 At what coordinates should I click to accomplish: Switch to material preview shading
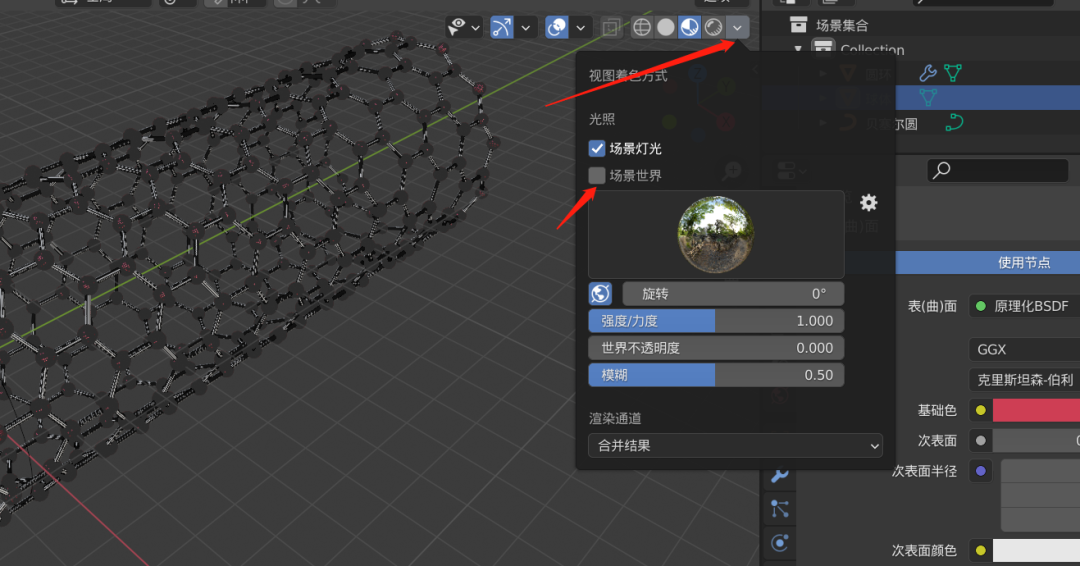coord(689,27)
